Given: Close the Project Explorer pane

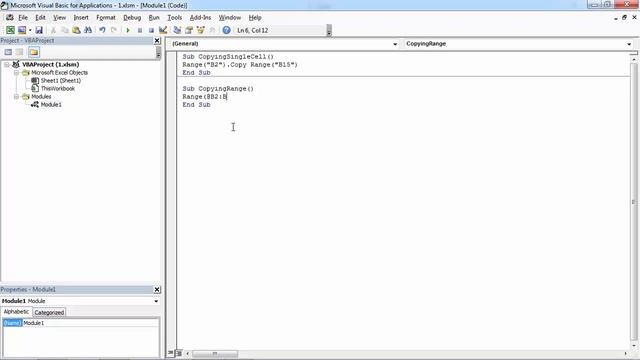Looking at the screenshot, I should pos(157,40).
